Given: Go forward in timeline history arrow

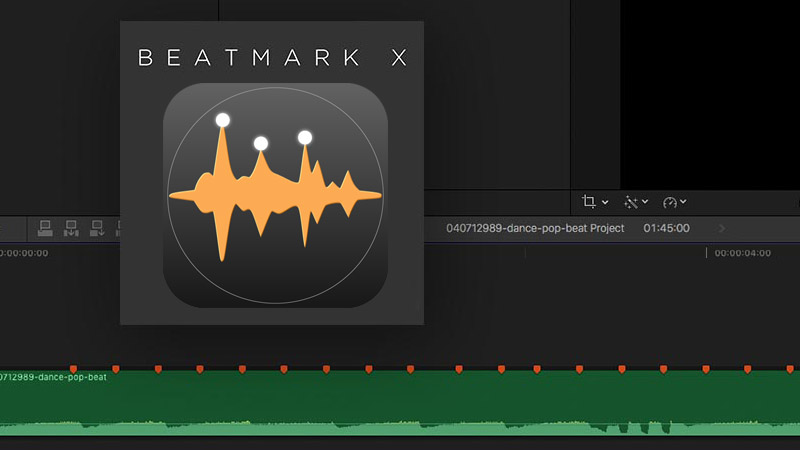Looking at the screenshot, I should (x=722, y=229).
